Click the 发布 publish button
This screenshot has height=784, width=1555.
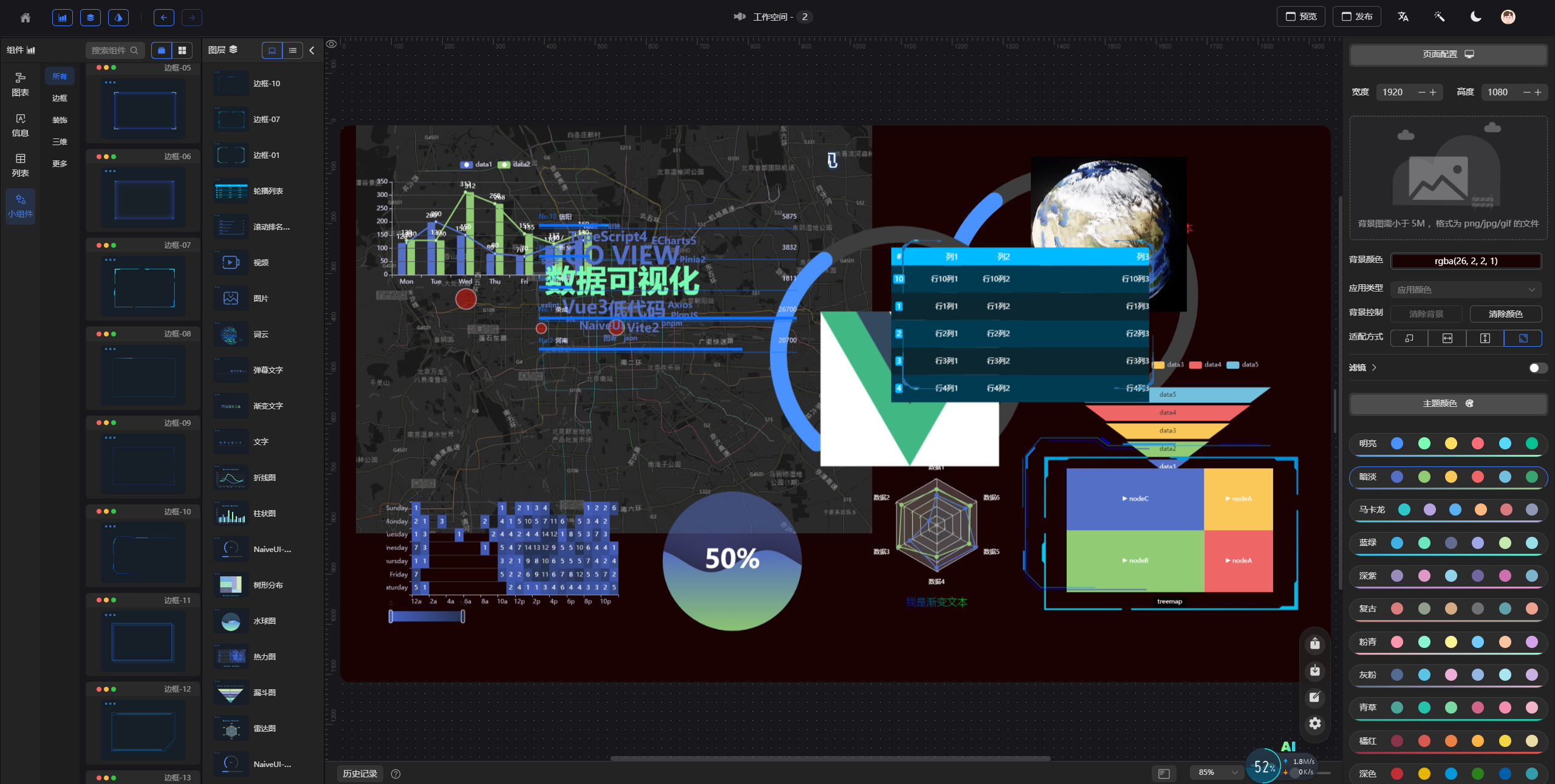tap(1357, 16)
